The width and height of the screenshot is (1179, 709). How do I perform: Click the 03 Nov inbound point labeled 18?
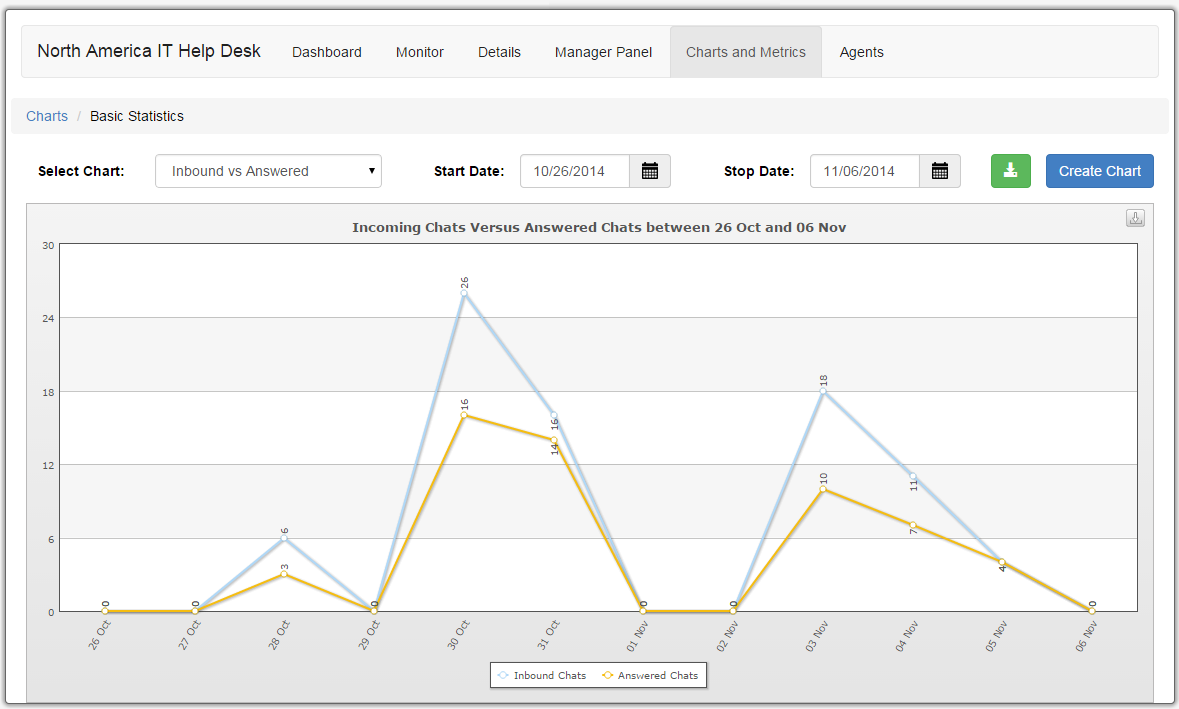[x=823, y=391]
